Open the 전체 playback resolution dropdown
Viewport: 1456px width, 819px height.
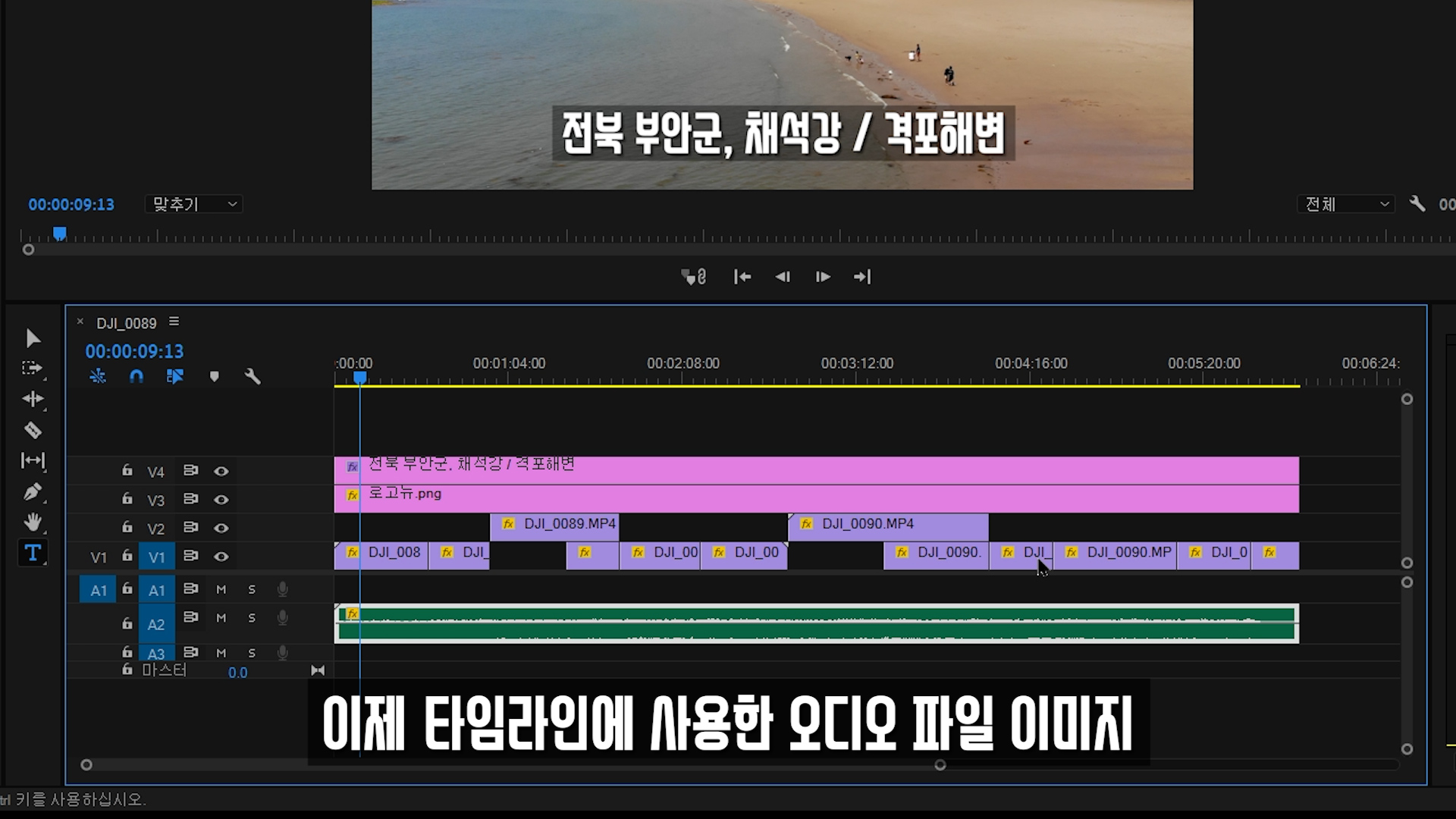[1346, 204]
